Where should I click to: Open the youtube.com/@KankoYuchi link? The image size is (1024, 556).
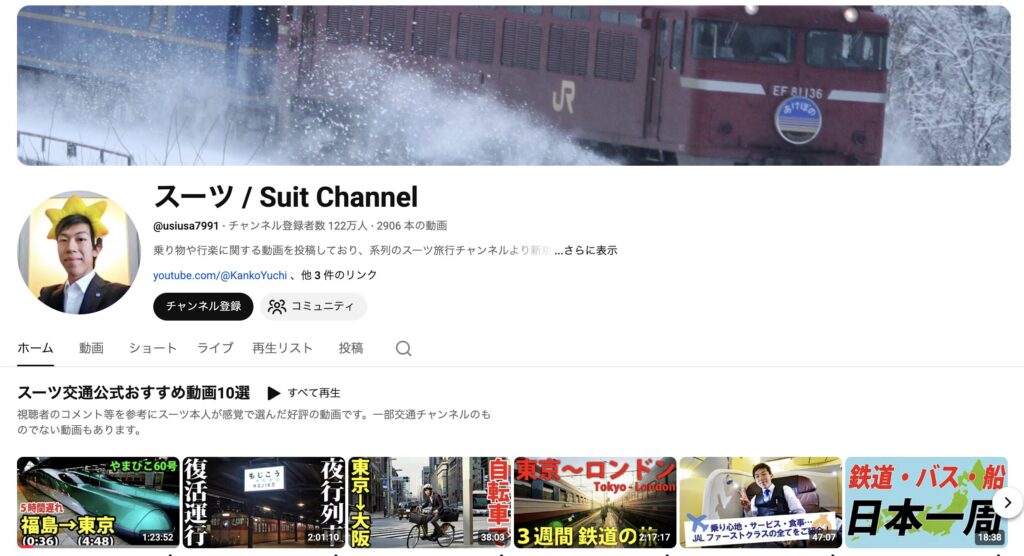[x=220, y=275]
